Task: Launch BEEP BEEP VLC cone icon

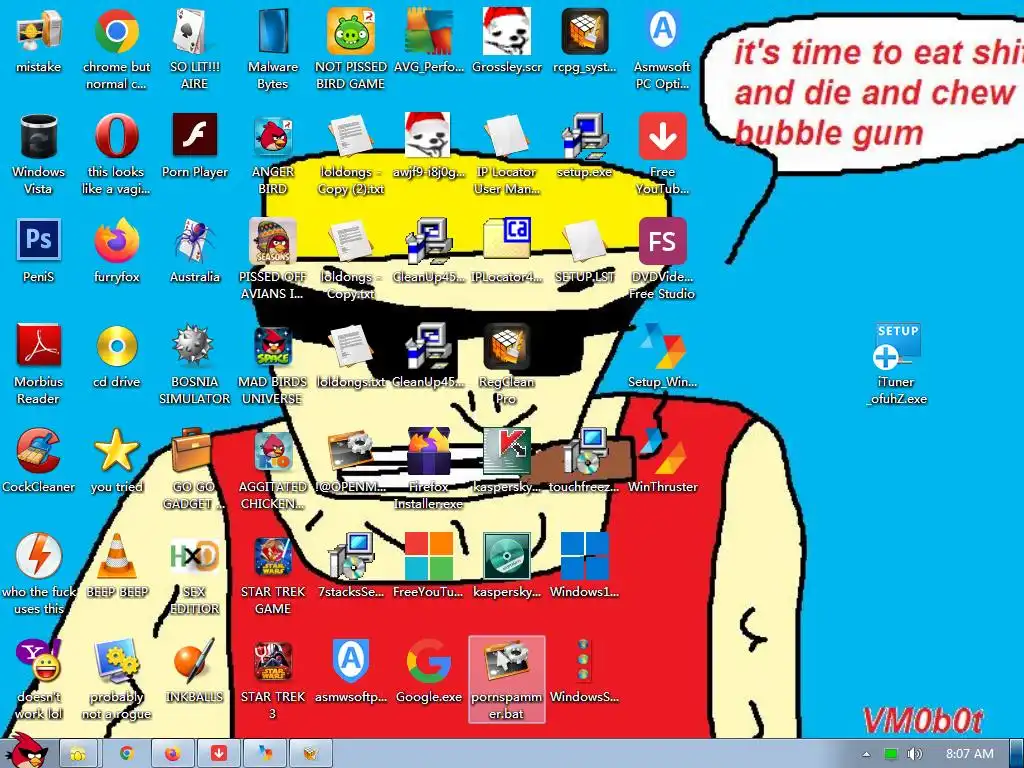Action: tap(116, 556)
